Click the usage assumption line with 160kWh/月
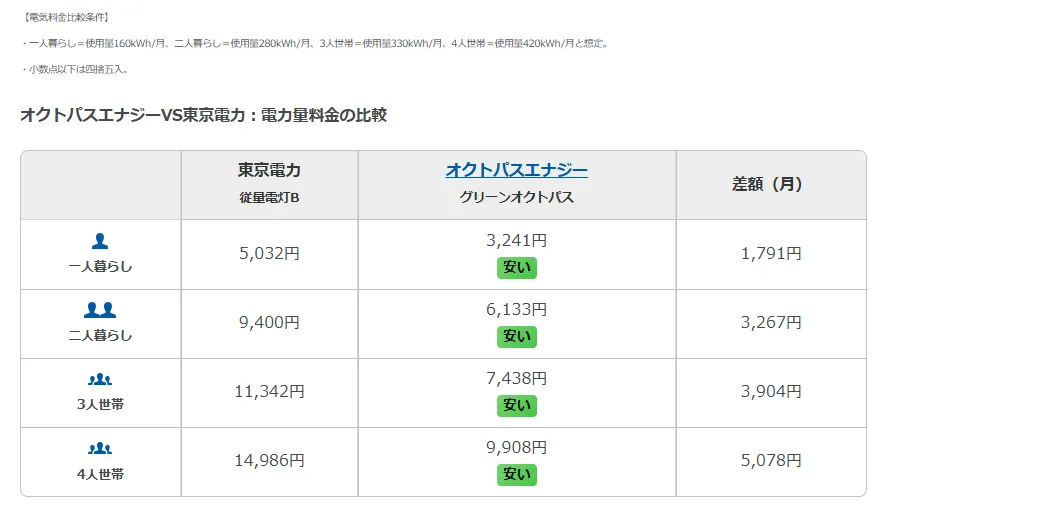The width and height of the screenshot is (1060, 513). (x=315, y=43)
